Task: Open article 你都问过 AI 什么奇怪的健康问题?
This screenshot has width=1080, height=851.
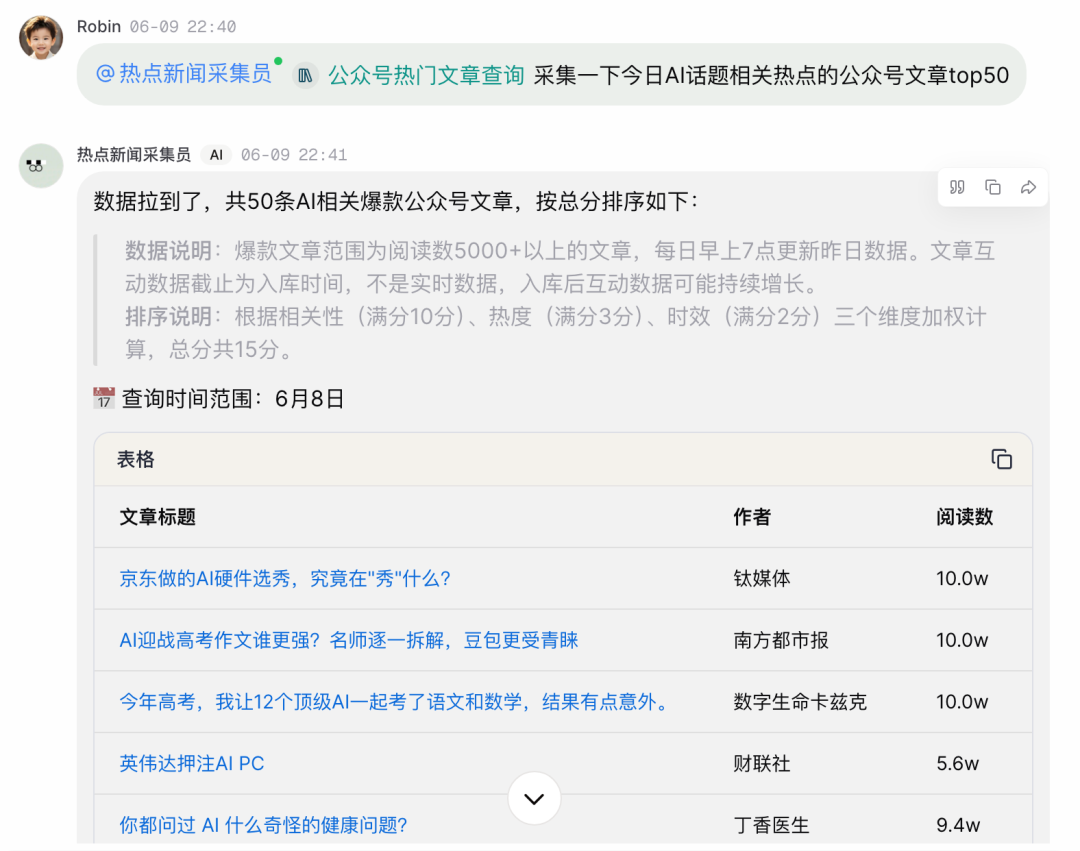Action: (x=263, y=825)
